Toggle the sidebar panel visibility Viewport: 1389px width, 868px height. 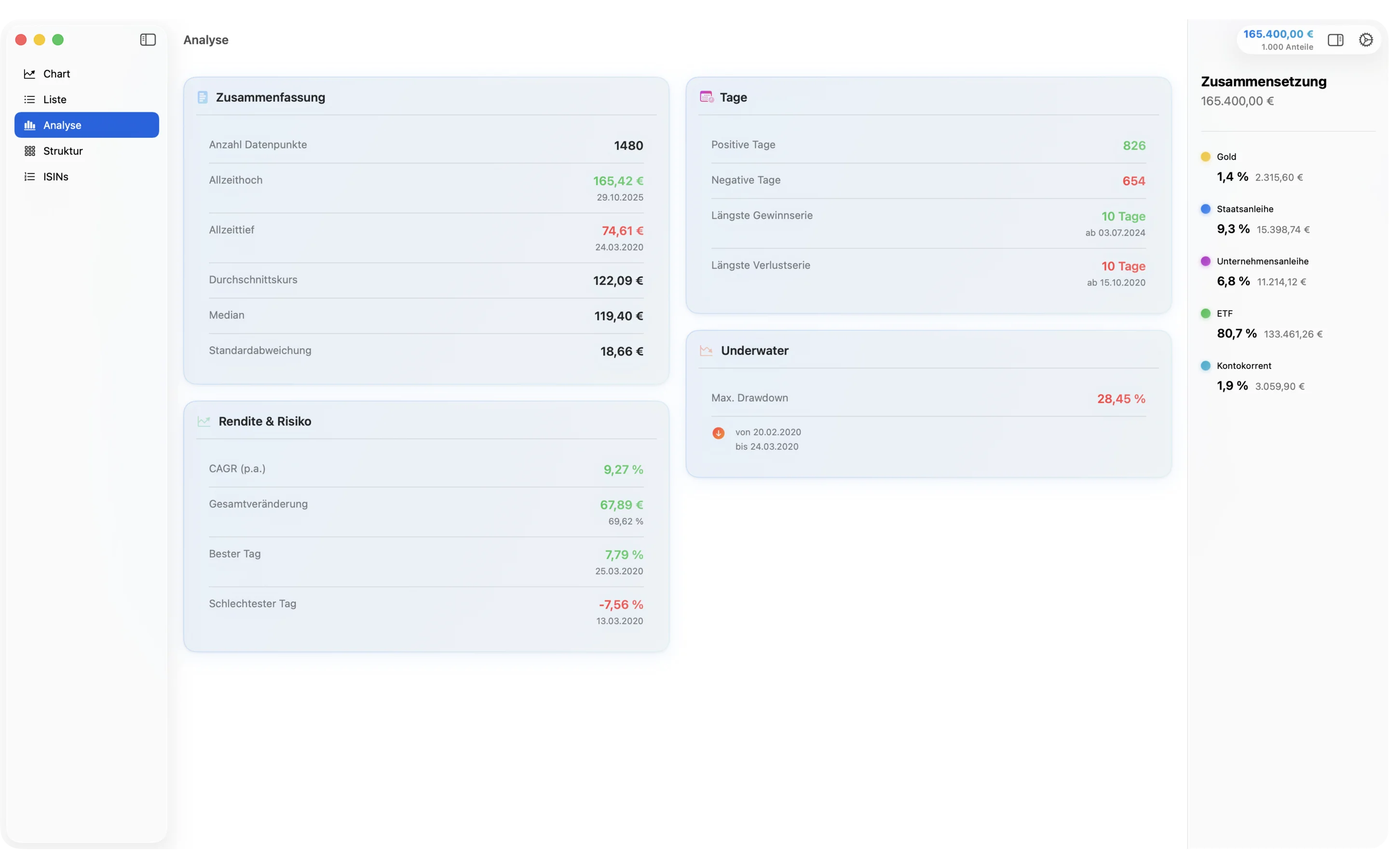click(x=148, y=40)
